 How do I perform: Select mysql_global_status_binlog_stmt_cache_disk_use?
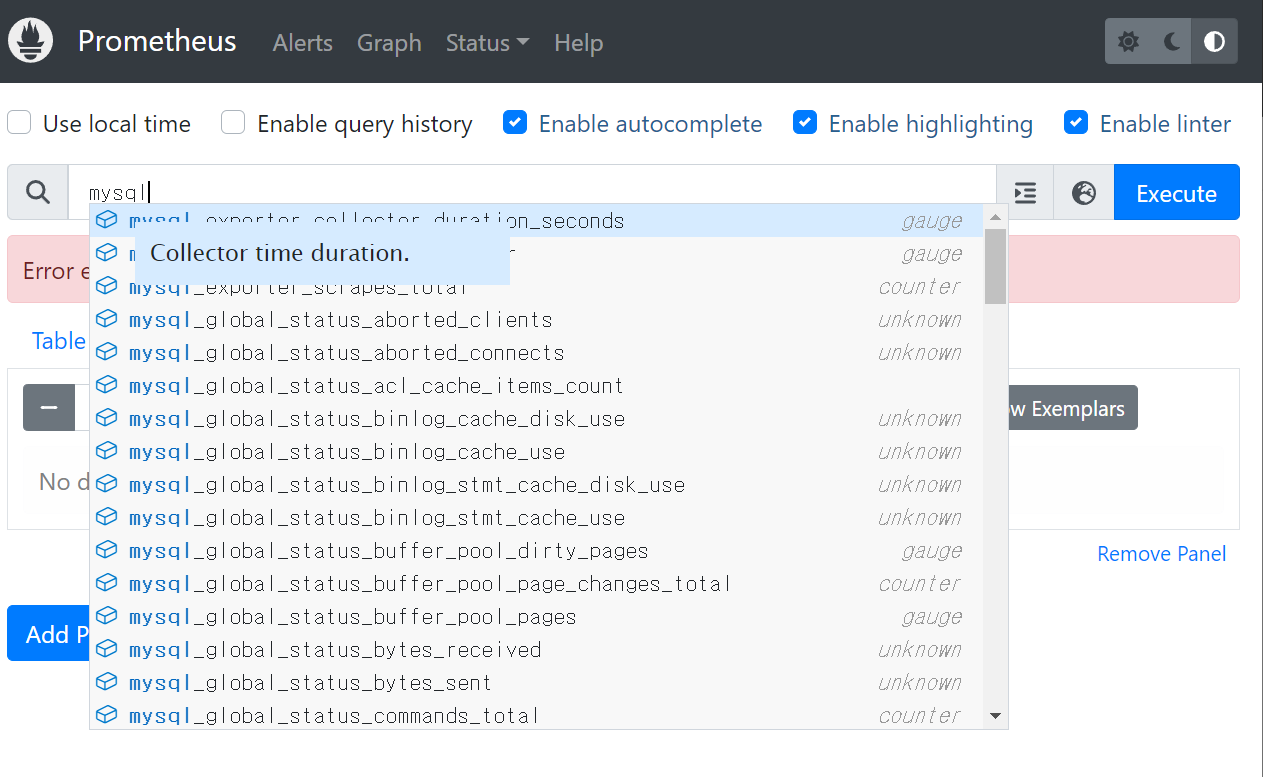point(537,485)
